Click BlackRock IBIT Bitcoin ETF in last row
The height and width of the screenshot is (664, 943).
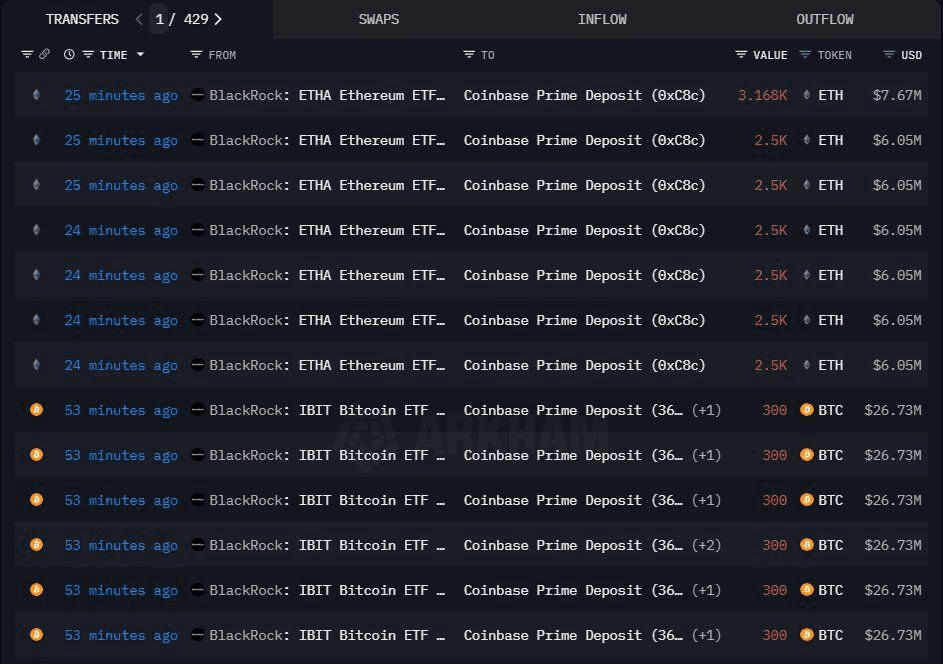327,635
